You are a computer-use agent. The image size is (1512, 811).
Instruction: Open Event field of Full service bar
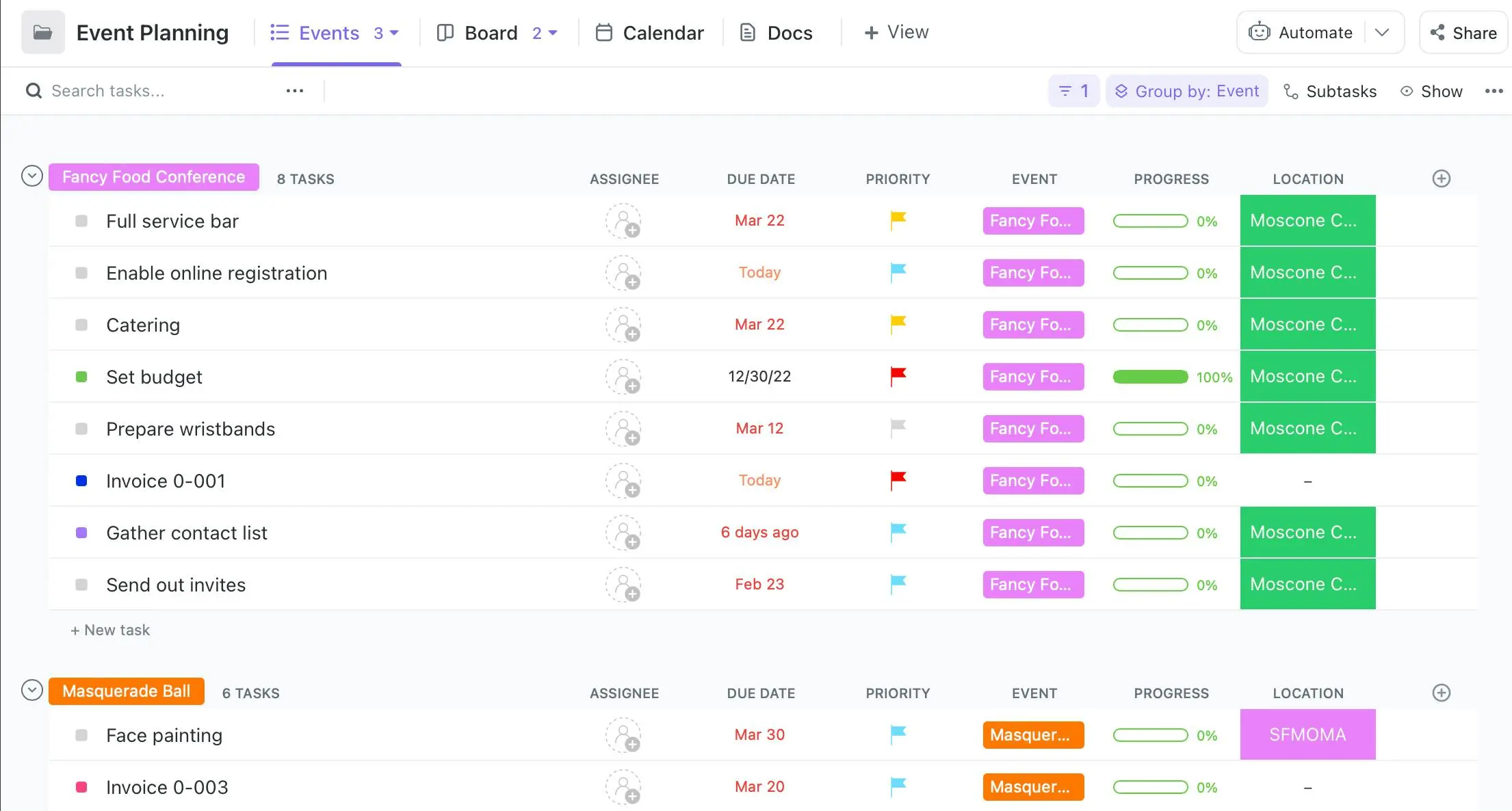click(1034, 221)
